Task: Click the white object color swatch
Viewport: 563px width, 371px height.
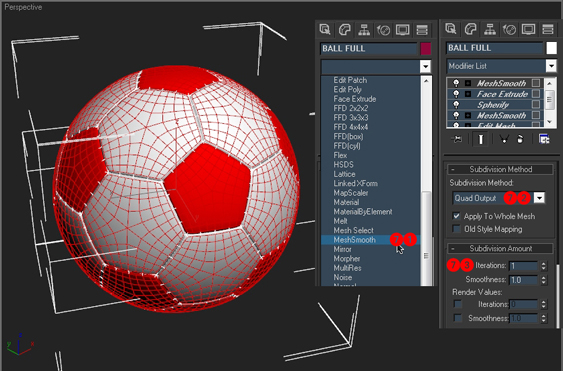Action: [x=551, y=48]
